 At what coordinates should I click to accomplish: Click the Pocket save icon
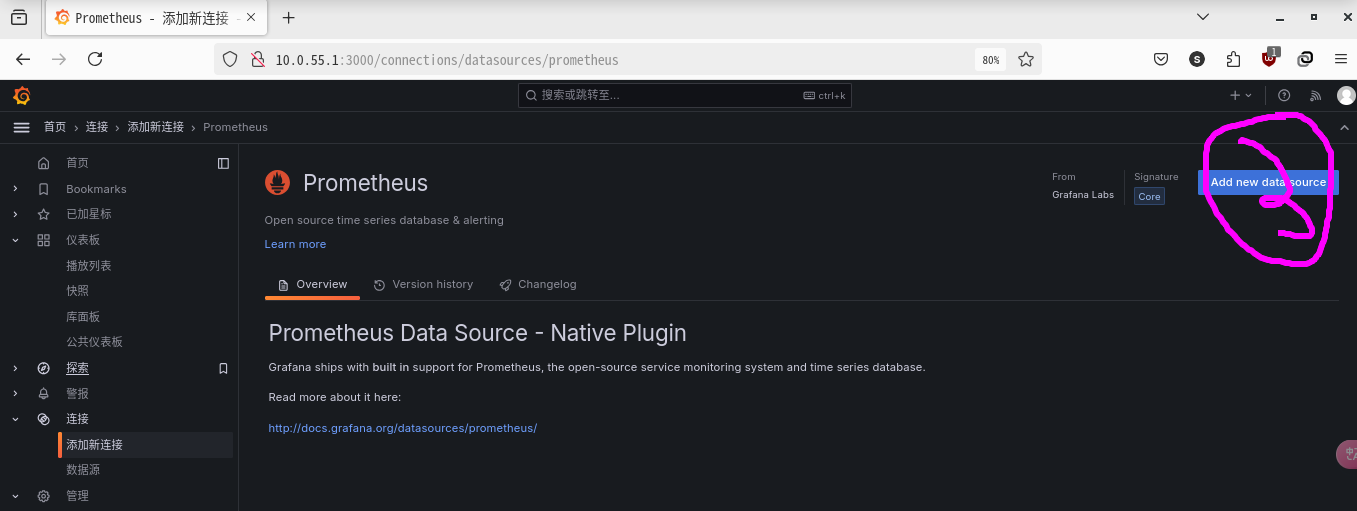pos(1161,59)
